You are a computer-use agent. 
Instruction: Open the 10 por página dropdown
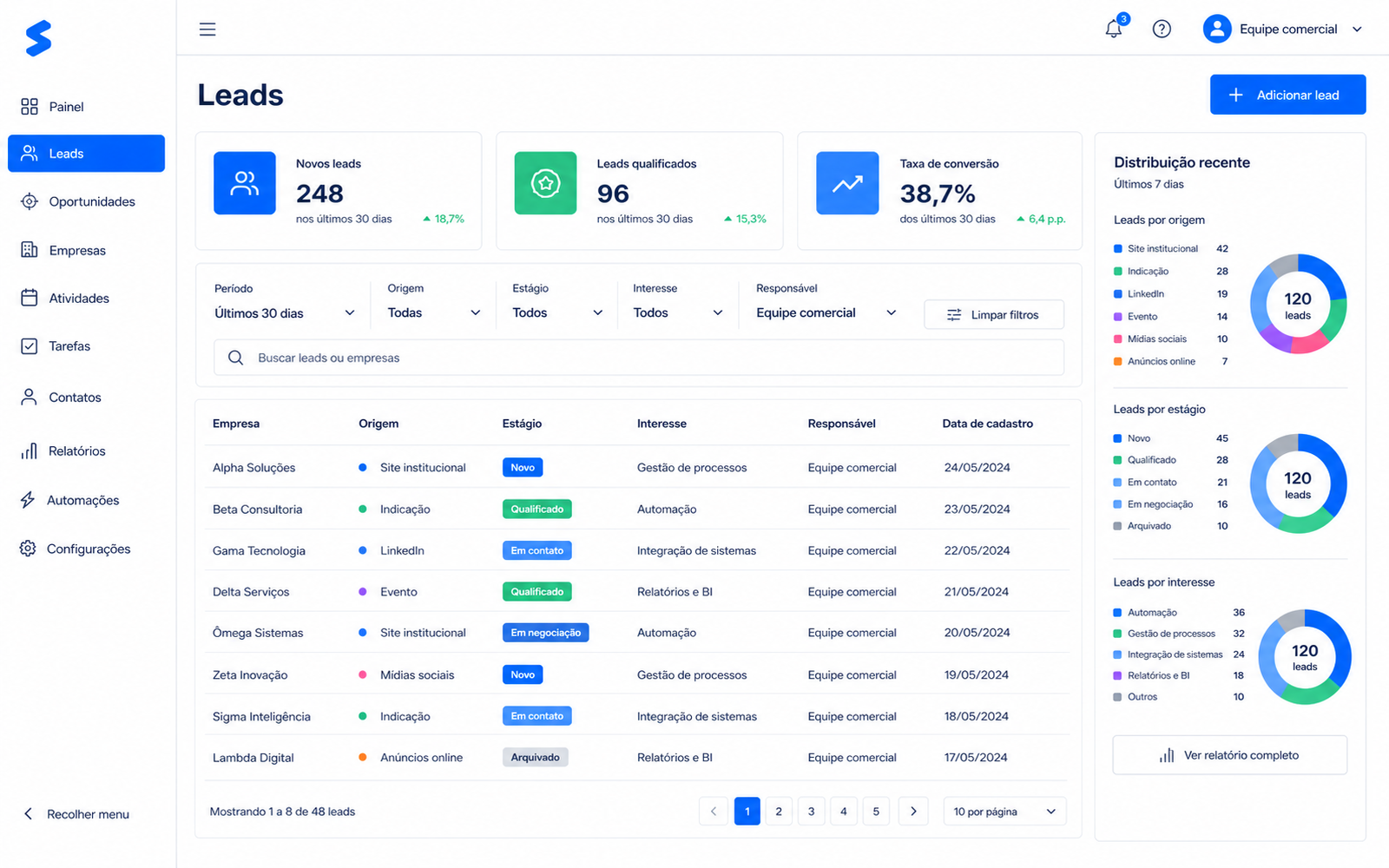pos(1004,812)
